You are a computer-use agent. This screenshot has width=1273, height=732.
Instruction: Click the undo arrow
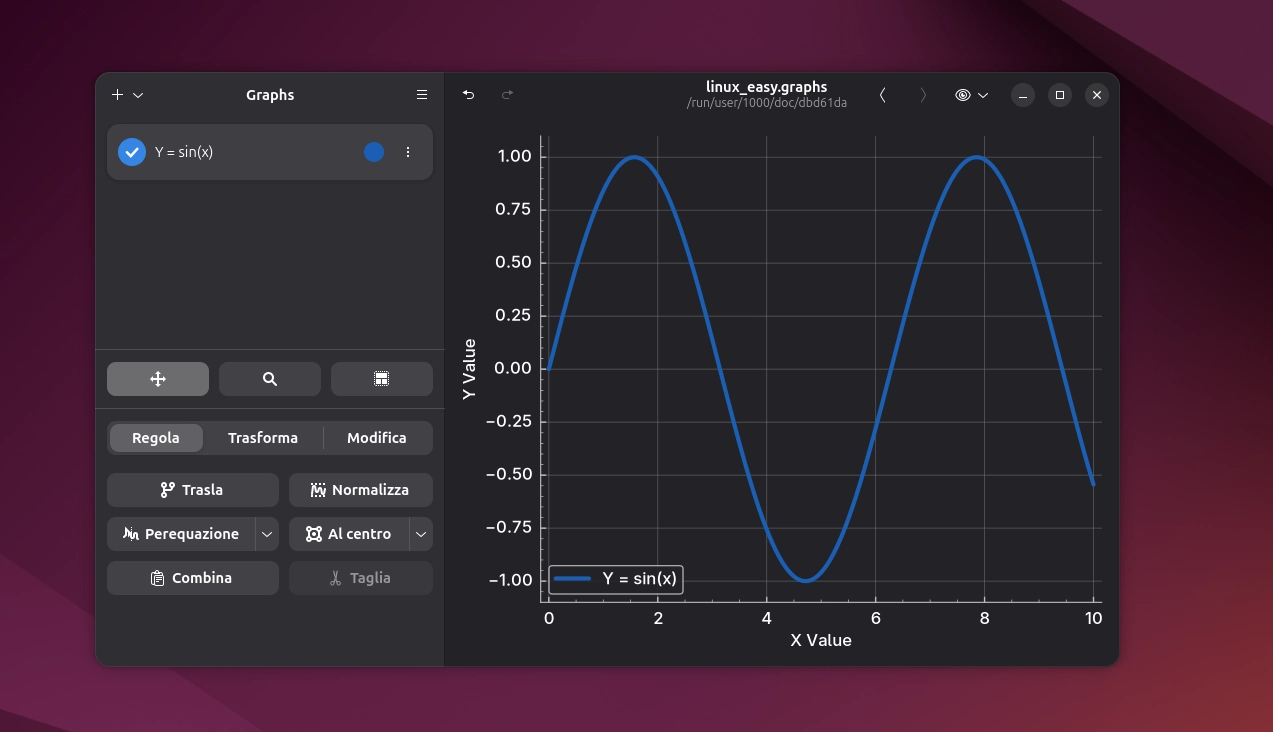(x=467, y=94)
